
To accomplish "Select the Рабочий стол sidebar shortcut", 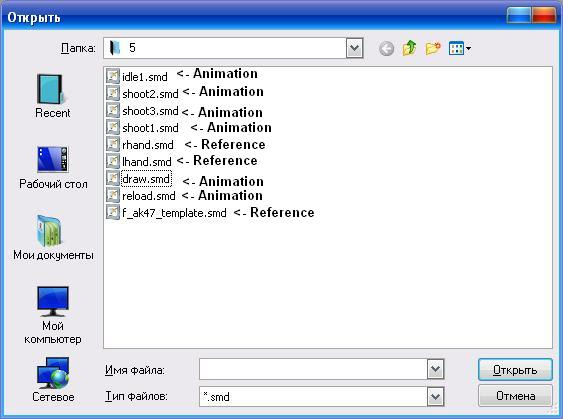I will [x=53, y=168].
